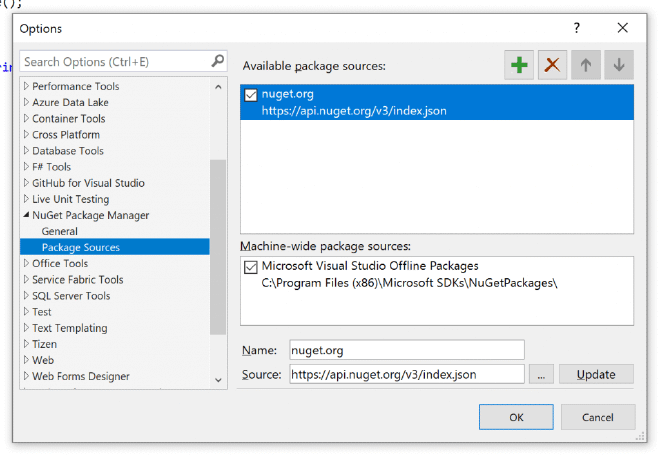Click the Source text field
This screenshot has height=456, width=660.
tap(407, 374)
